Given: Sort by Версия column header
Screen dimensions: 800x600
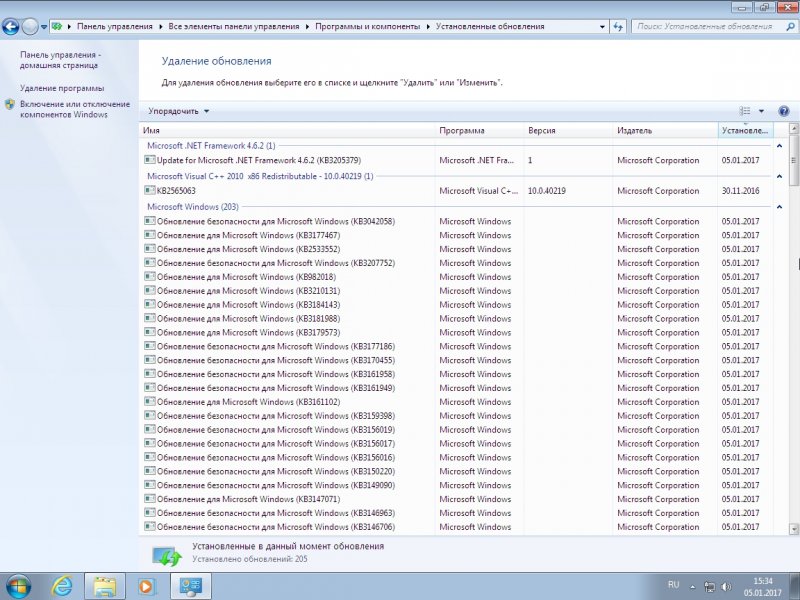Looking at the screenshot, I should coord(569,131).
